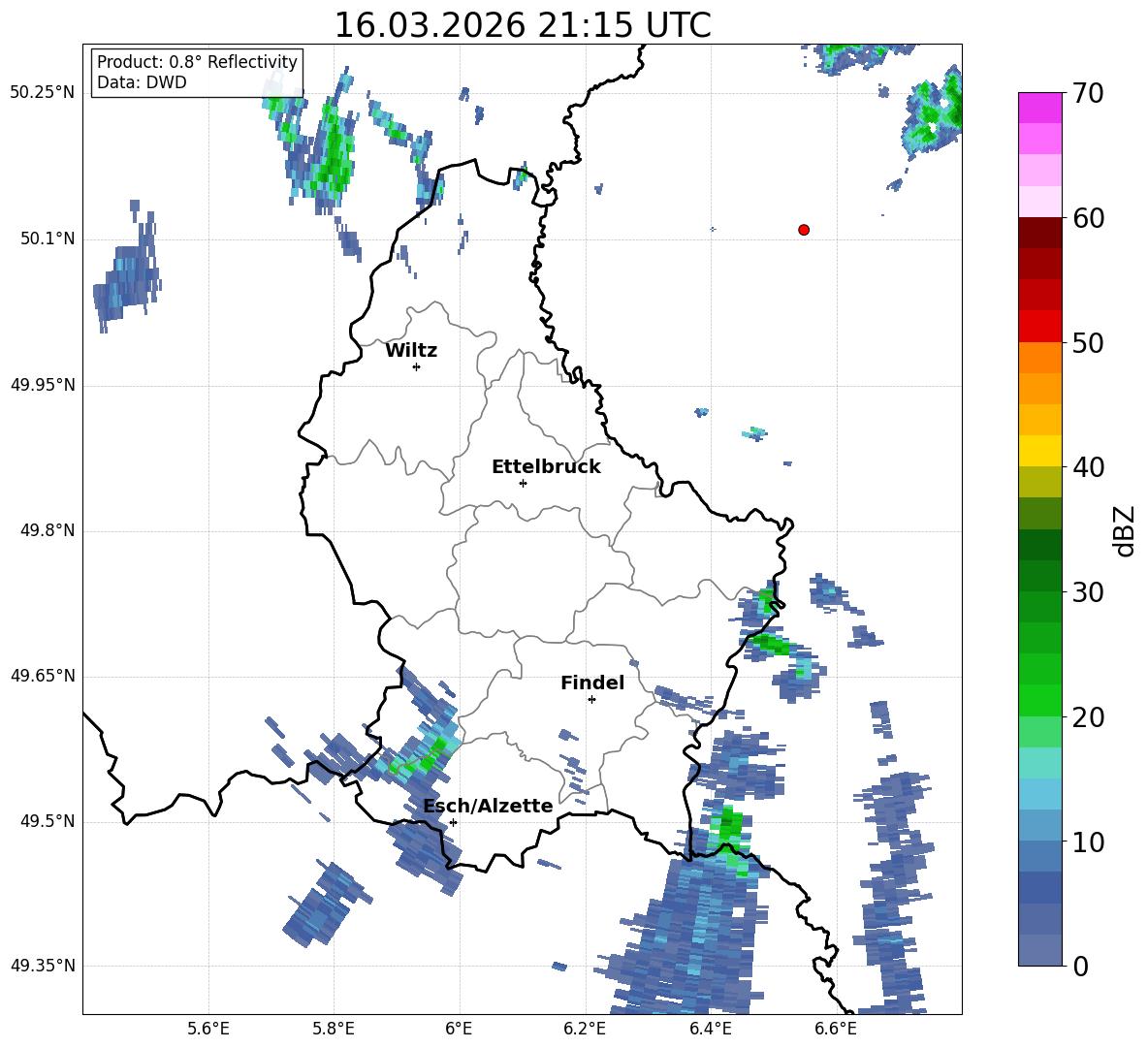Click the 6.2°E longitude label

[585, 1029]
